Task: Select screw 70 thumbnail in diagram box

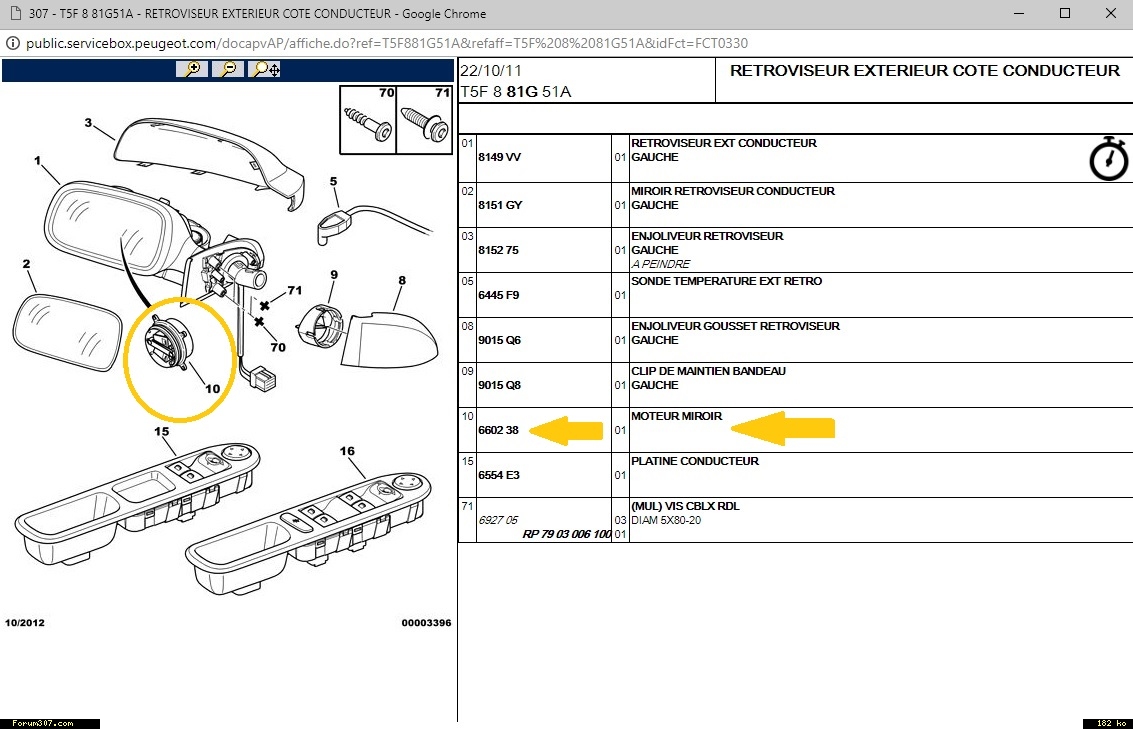Action: (368, 120)
